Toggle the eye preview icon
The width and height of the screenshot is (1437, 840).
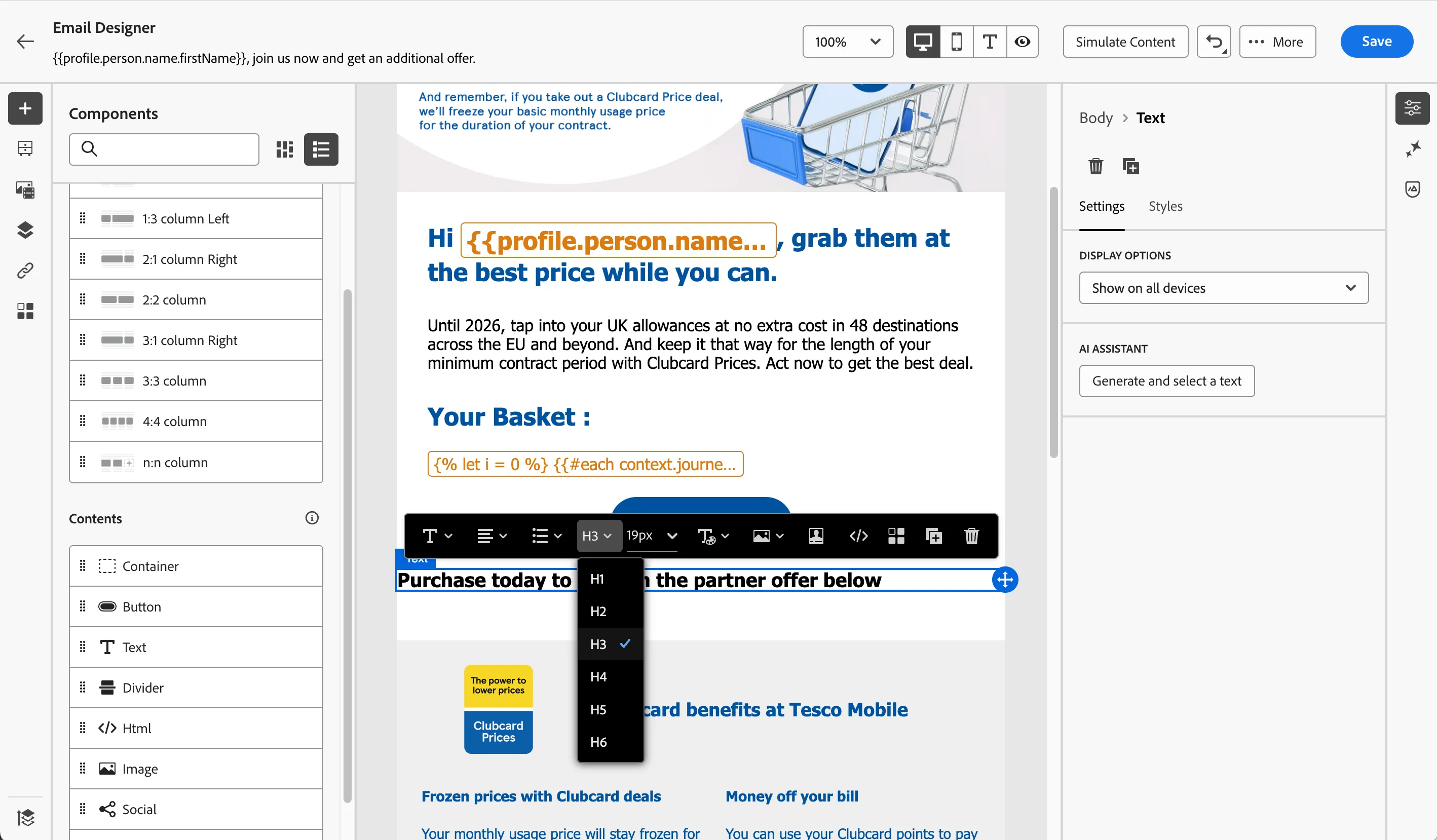click(1023, 42)
